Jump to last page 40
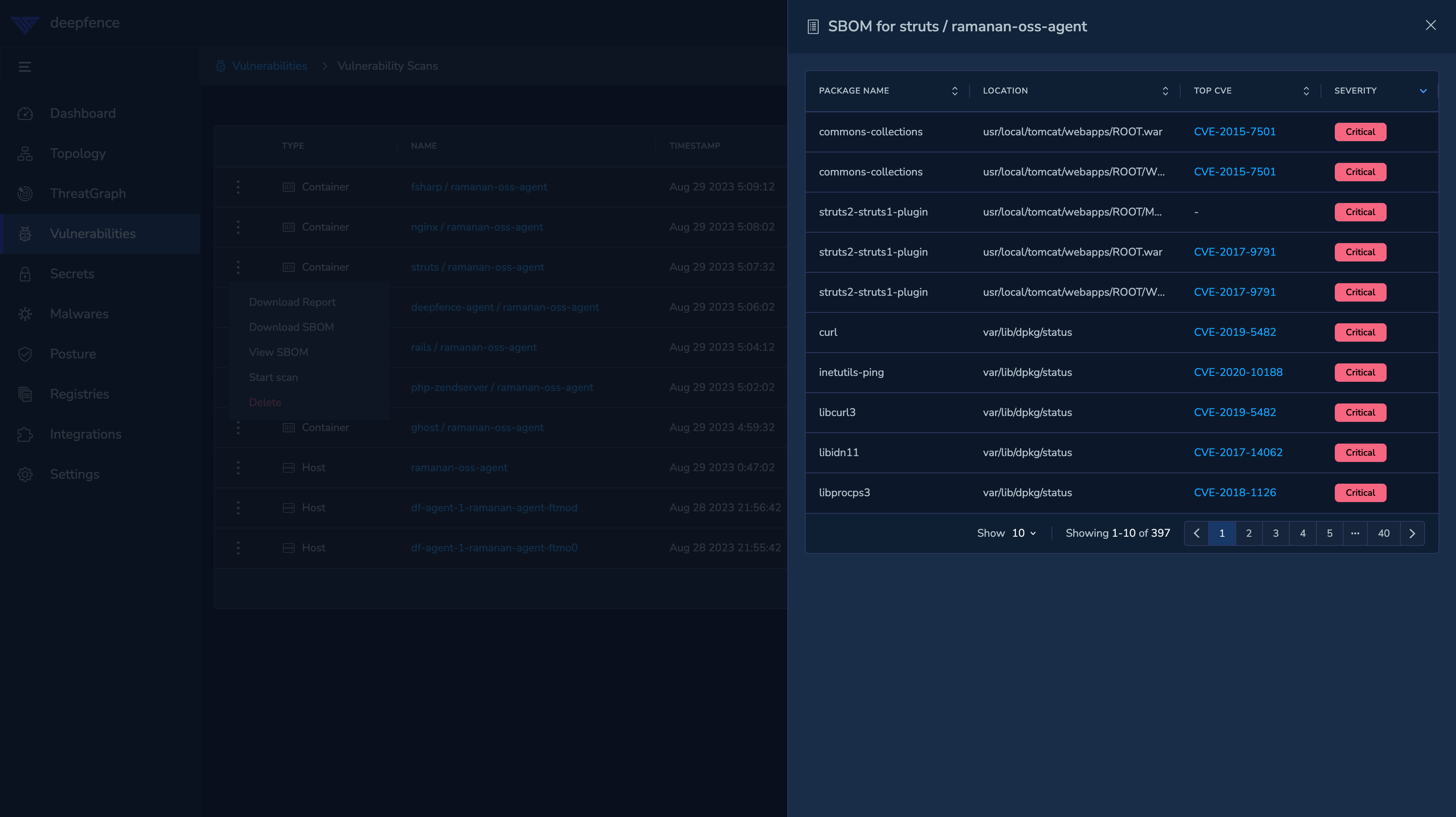 [x=1384, y=533]
